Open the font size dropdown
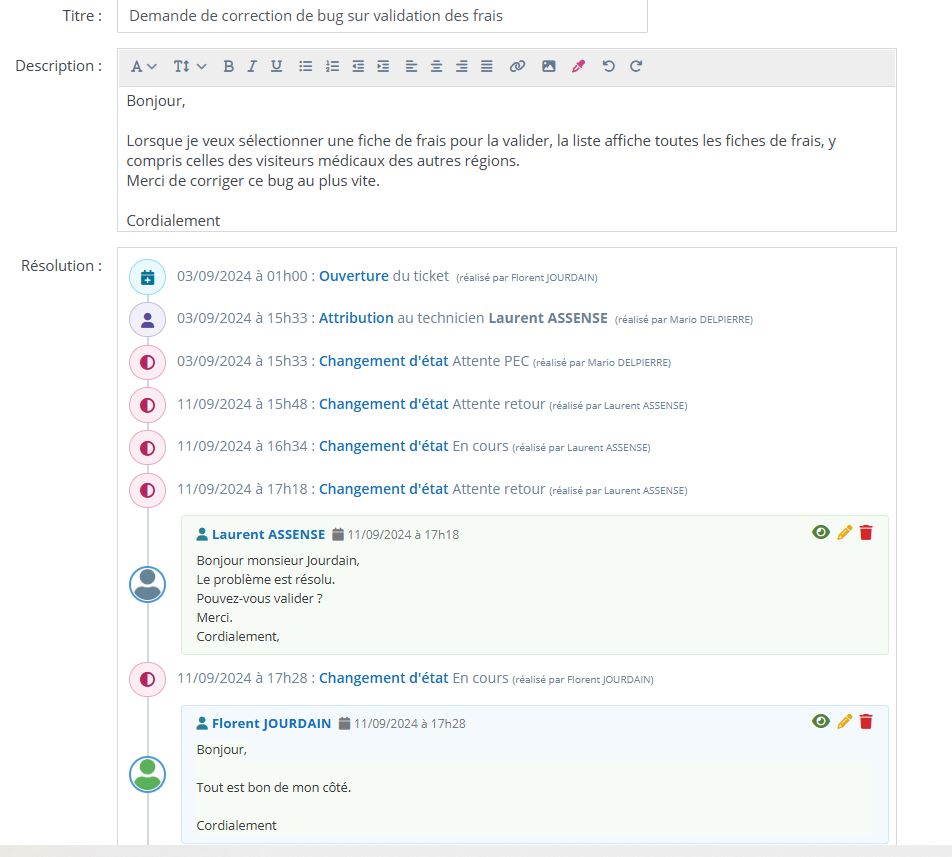This screenshot has width=952, height=857. (189, 66)
